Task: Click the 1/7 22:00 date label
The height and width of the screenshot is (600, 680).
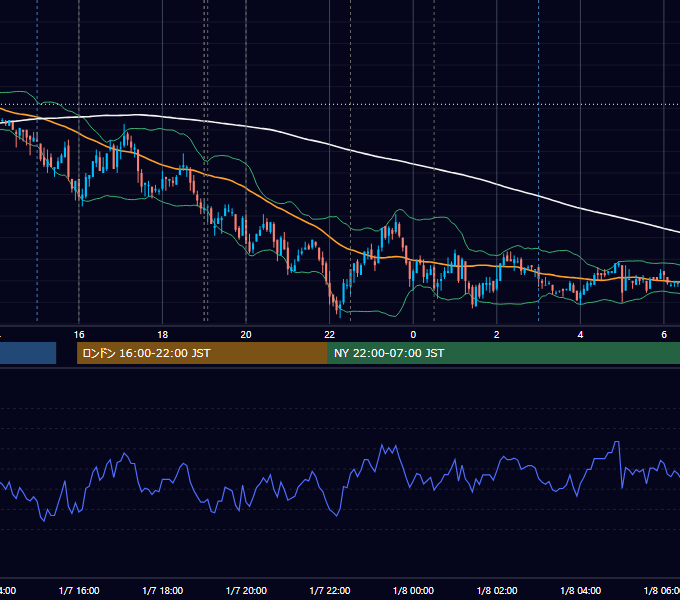Action: 330,591
